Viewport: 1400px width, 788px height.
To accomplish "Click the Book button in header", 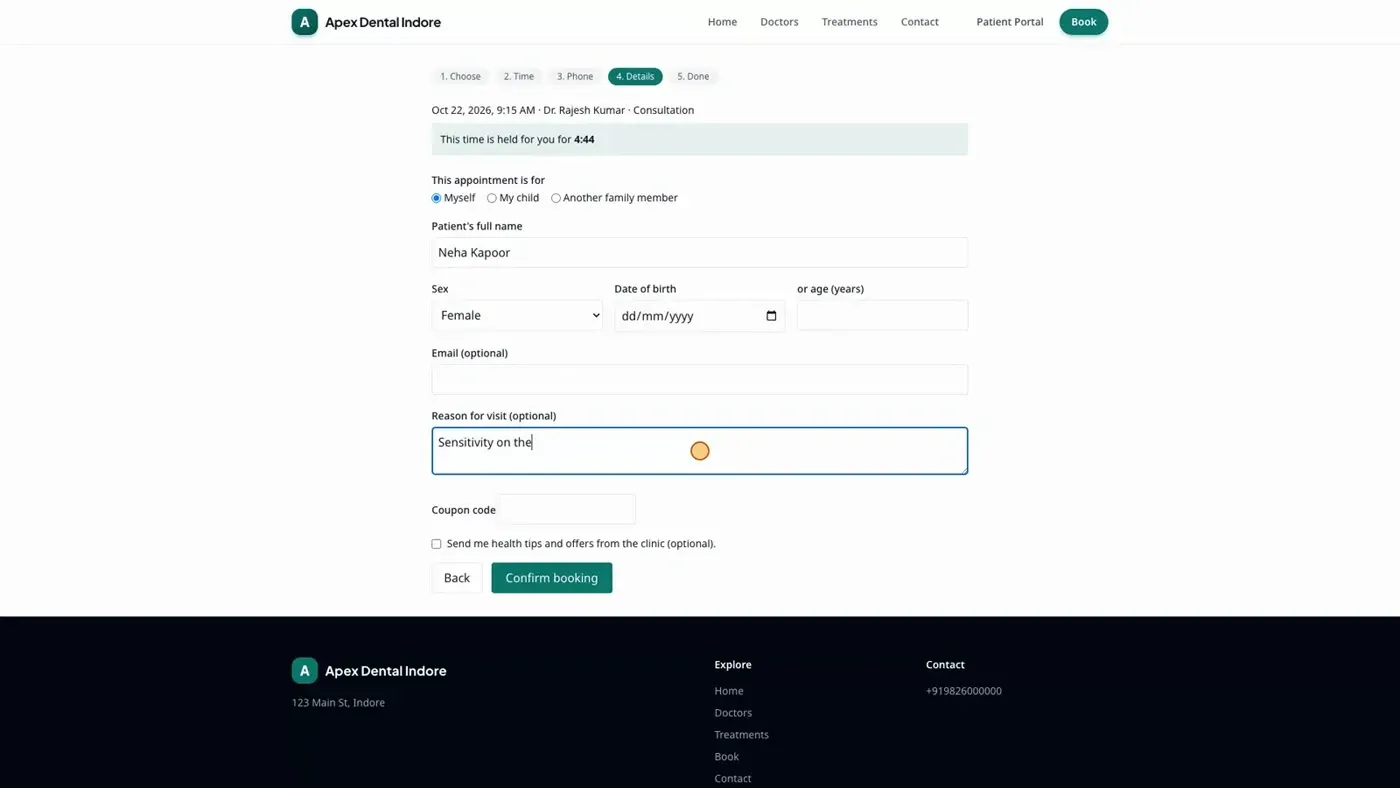I will pyautogui.click(x=1084, y=22).
